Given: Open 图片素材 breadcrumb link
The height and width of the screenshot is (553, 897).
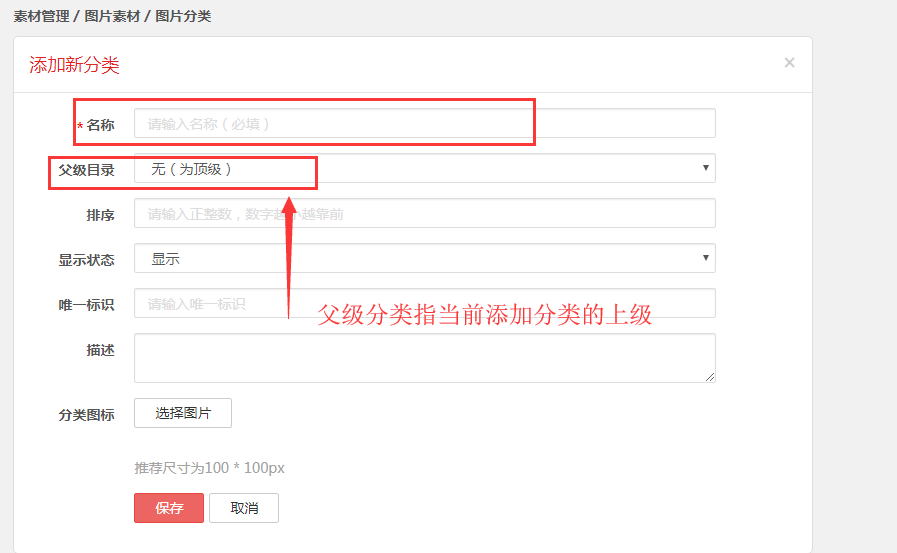Looking at the screenshot, I should [112, 17].
